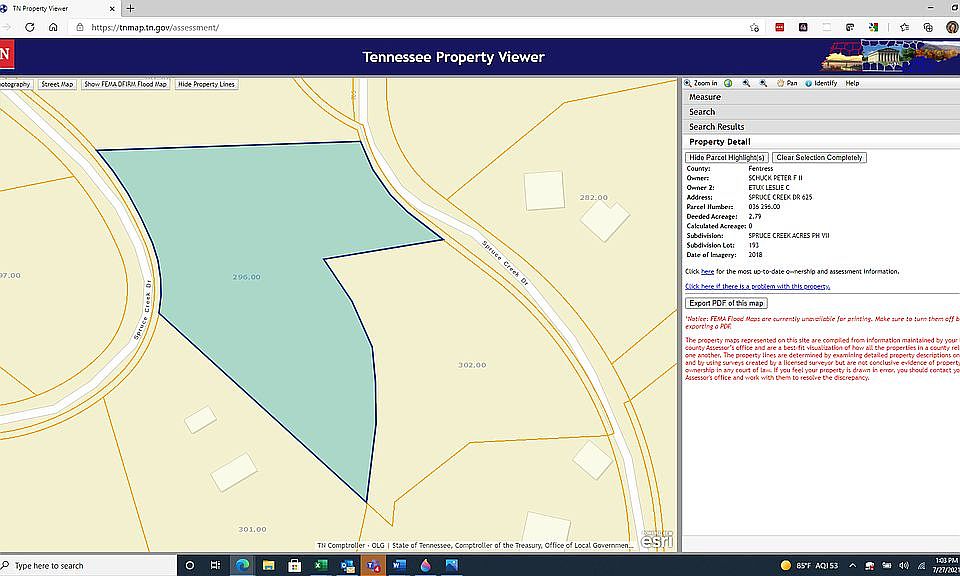The width and height of the screenshot is (960, 576).
Task: Add page to favorites star icon
Action: pos(754,28)
